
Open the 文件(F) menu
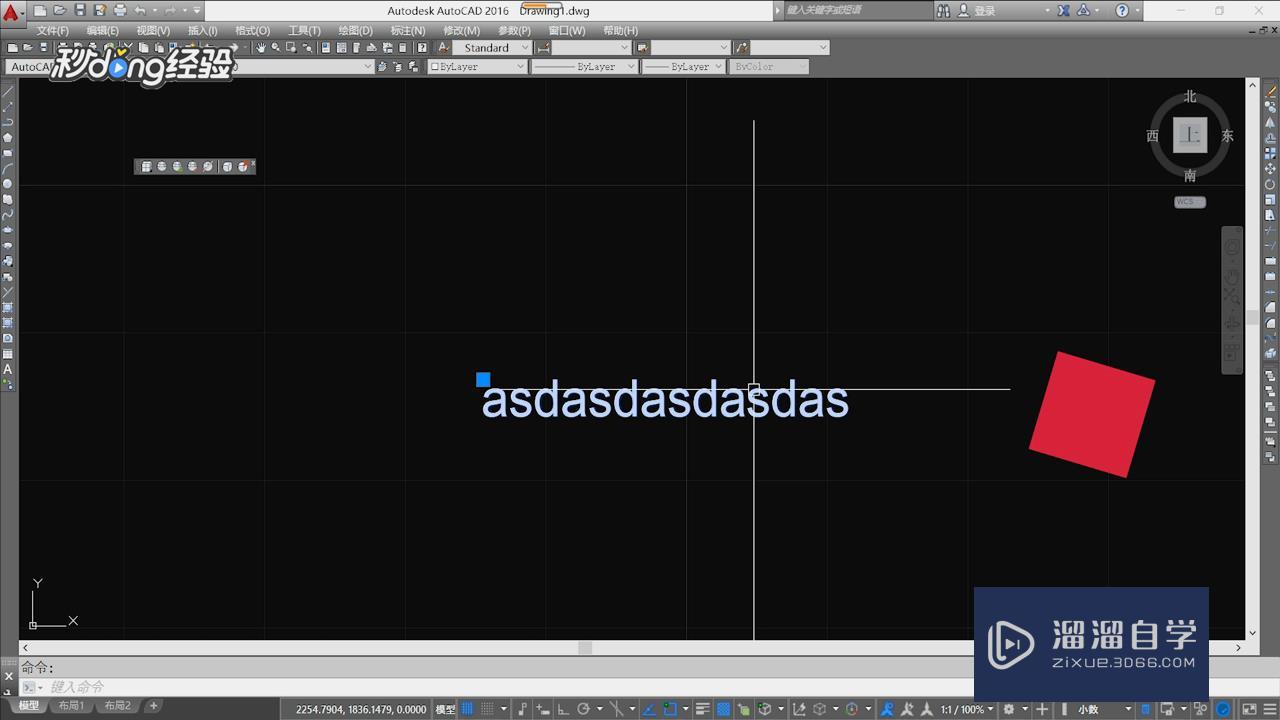(x=53, y=31)
